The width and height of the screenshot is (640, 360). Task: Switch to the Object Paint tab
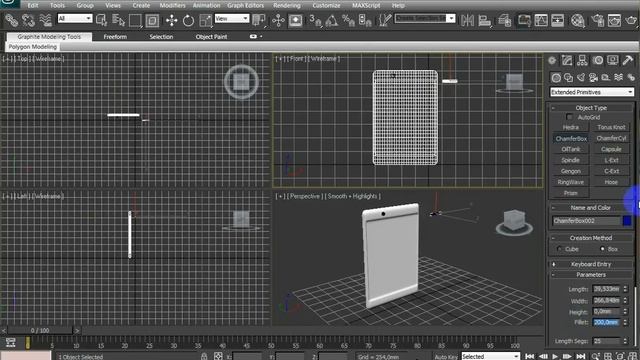click(211, 37)
